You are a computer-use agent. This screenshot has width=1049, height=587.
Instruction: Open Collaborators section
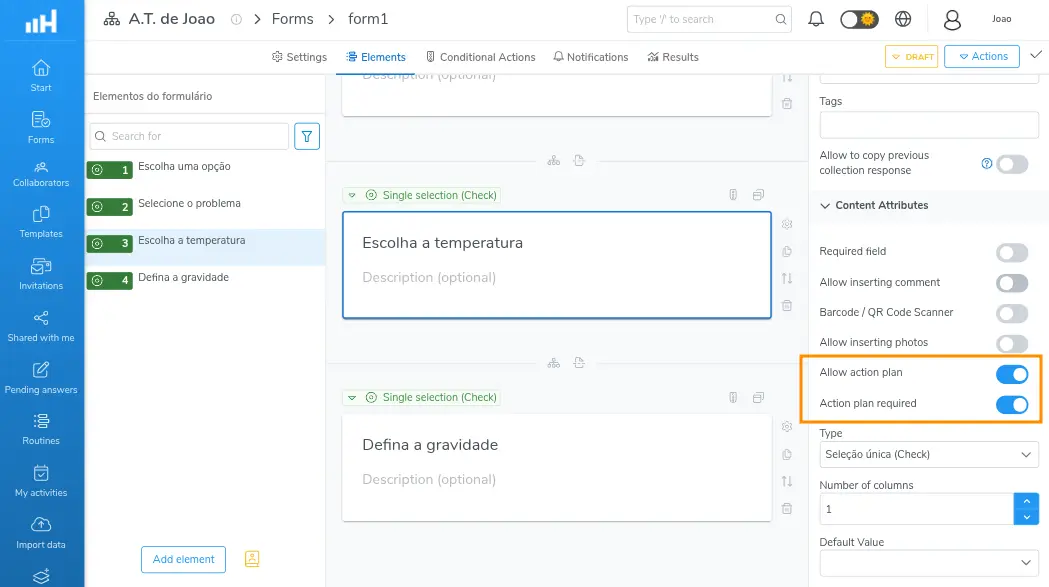coord(41,174)
